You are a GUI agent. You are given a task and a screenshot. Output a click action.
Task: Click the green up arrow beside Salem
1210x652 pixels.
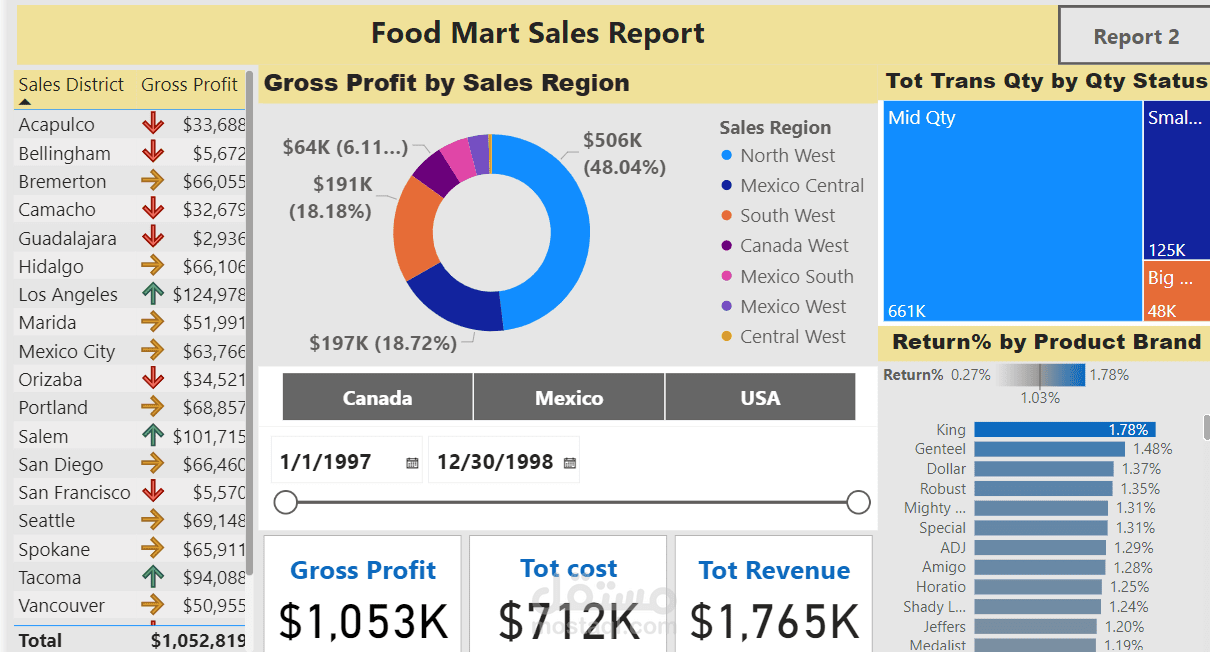[x=152, y=435]
